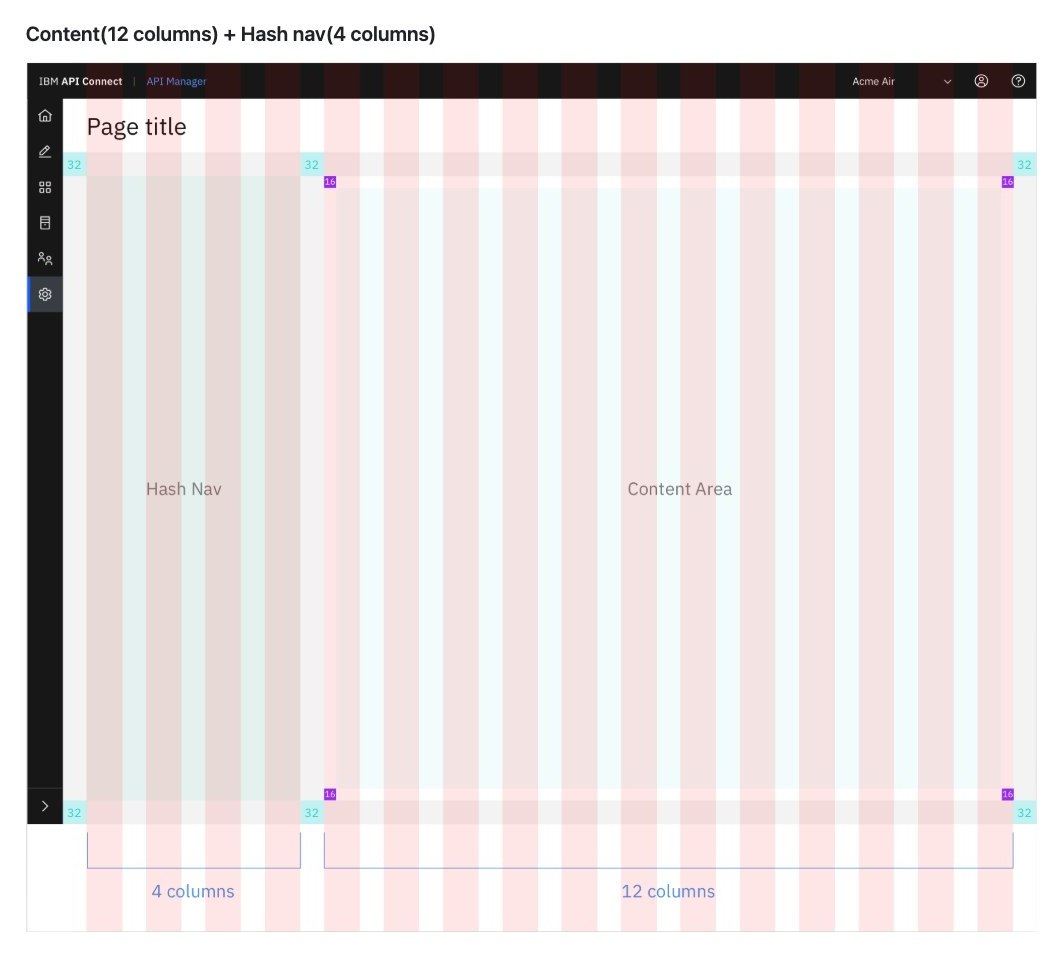
Task: Open the Home icon in sidebar
Action: (x=45, y=116)
